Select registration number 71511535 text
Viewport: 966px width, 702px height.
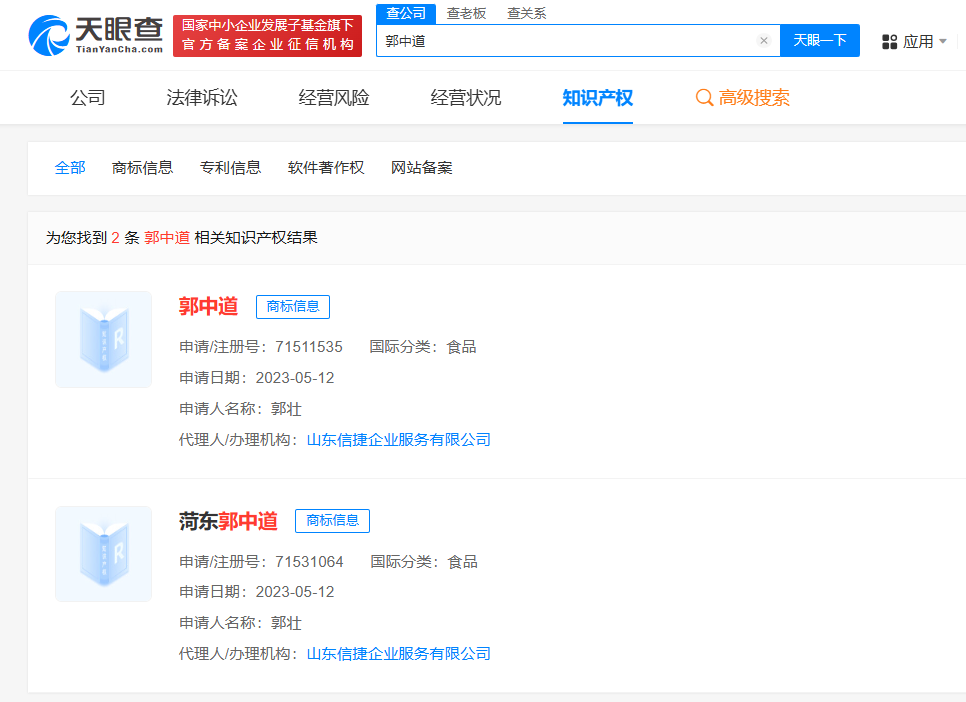[309, 347]
